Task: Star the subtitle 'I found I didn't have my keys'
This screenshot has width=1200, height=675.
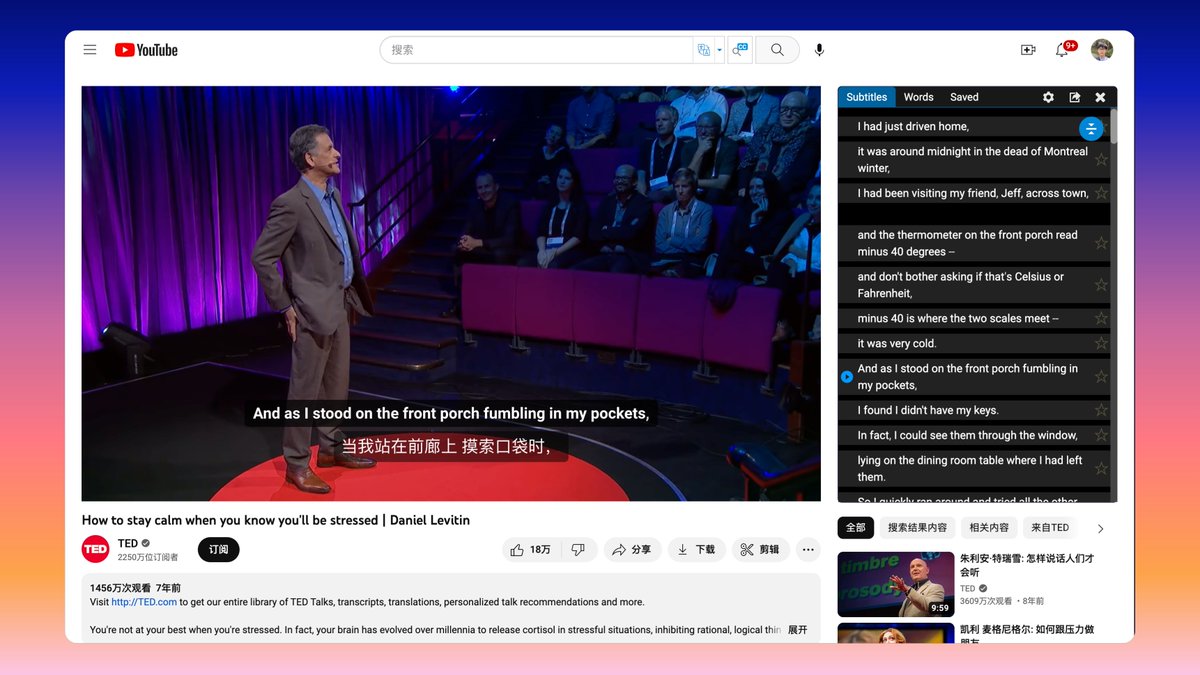Action: click(x=1103, y=410)
